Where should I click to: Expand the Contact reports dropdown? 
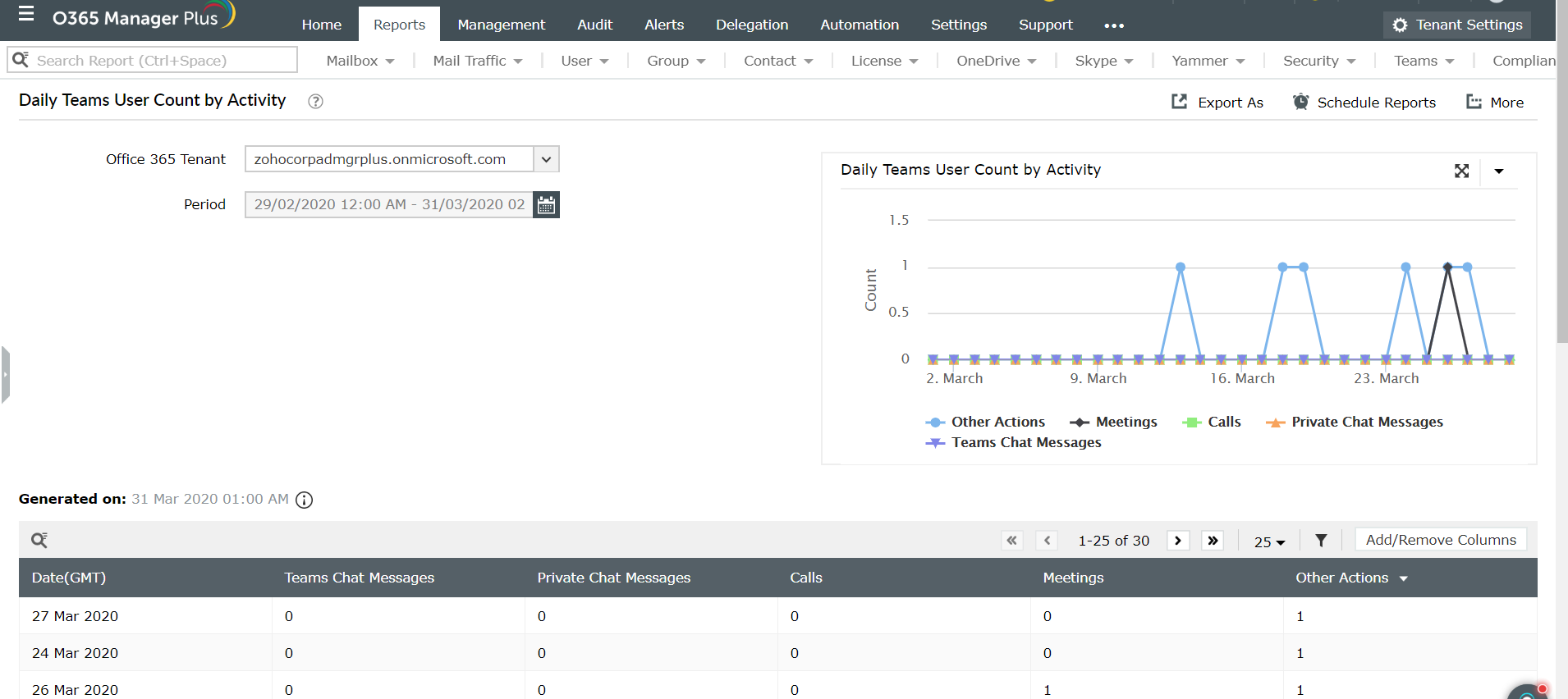tap(778, 61)
